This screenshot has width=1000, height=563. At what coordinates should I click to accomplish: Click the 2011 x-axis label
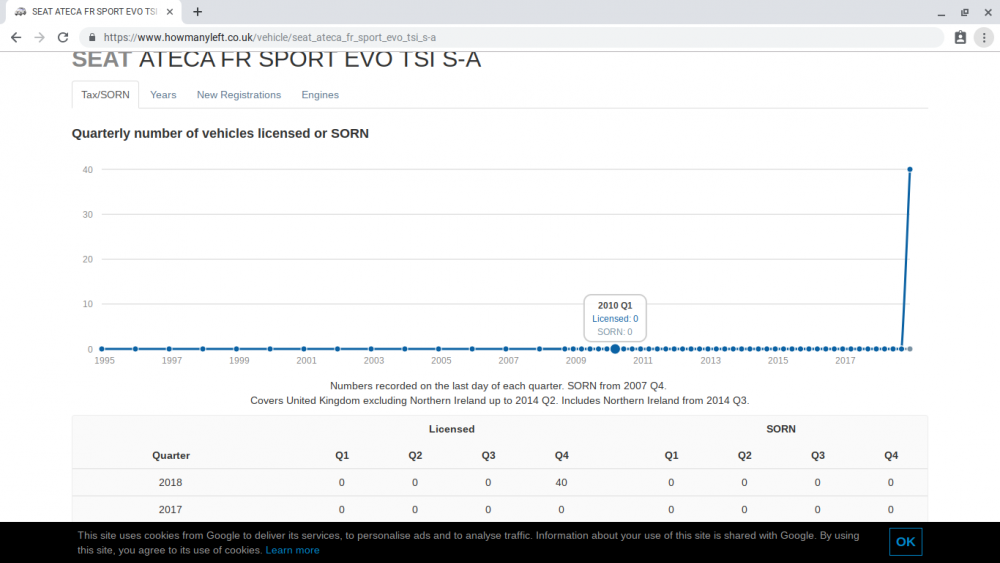pos(643,361)
